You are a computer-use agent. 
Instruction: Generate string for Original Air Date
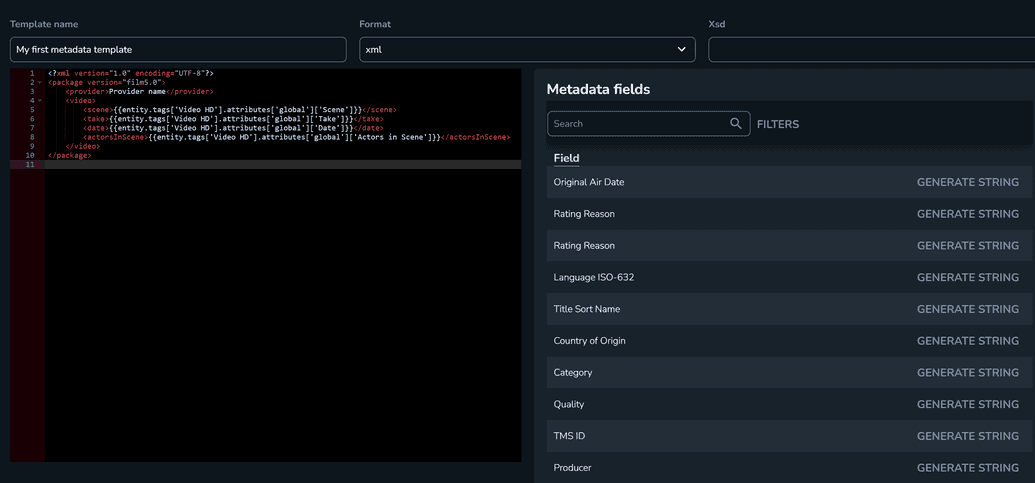click(968, 182)
